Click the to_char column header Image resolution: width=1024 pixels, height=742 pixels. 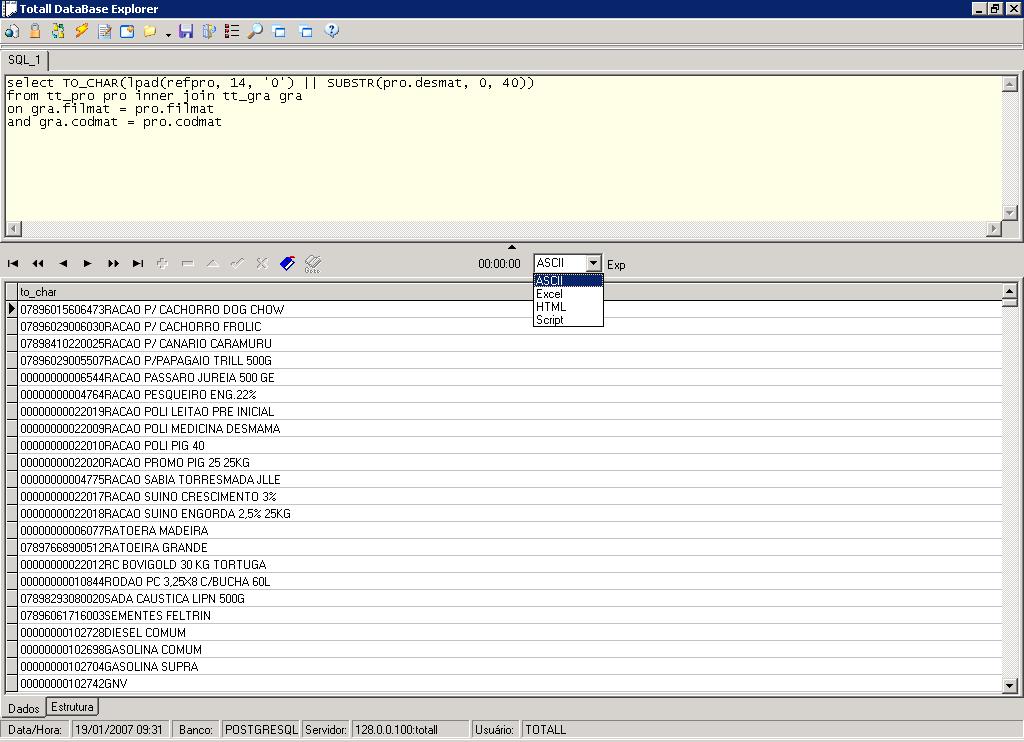click(509, 292)
